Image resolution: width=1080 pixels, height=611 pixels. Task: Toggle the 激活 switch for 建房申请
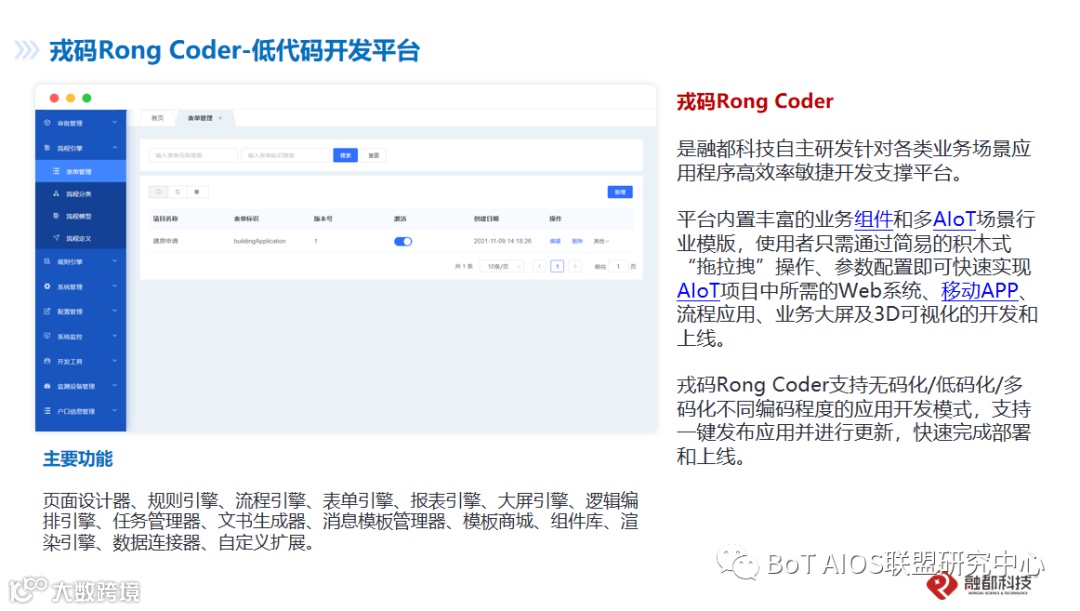pyautogui.click(x=403, y=241)
